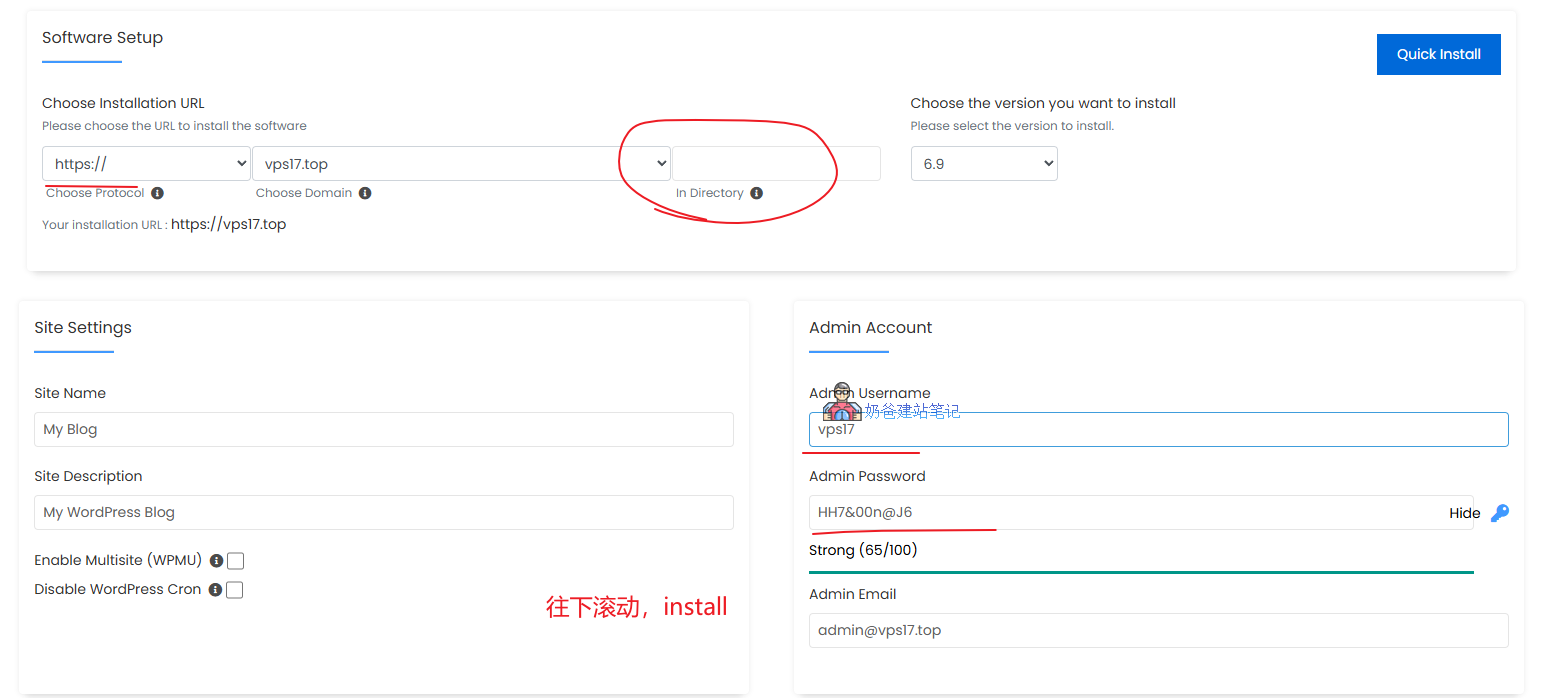Image resolution: width=1541 pixels, height=698 pixels.
Task: Click info icon beside Choose Domain
Action: (x=365, y=193)
